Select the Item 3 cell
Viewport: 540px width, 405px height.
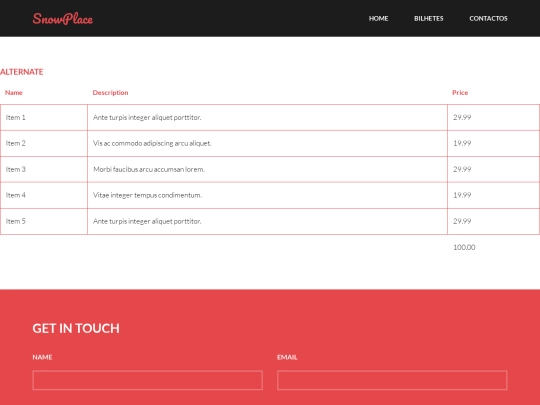click(44, 169)
